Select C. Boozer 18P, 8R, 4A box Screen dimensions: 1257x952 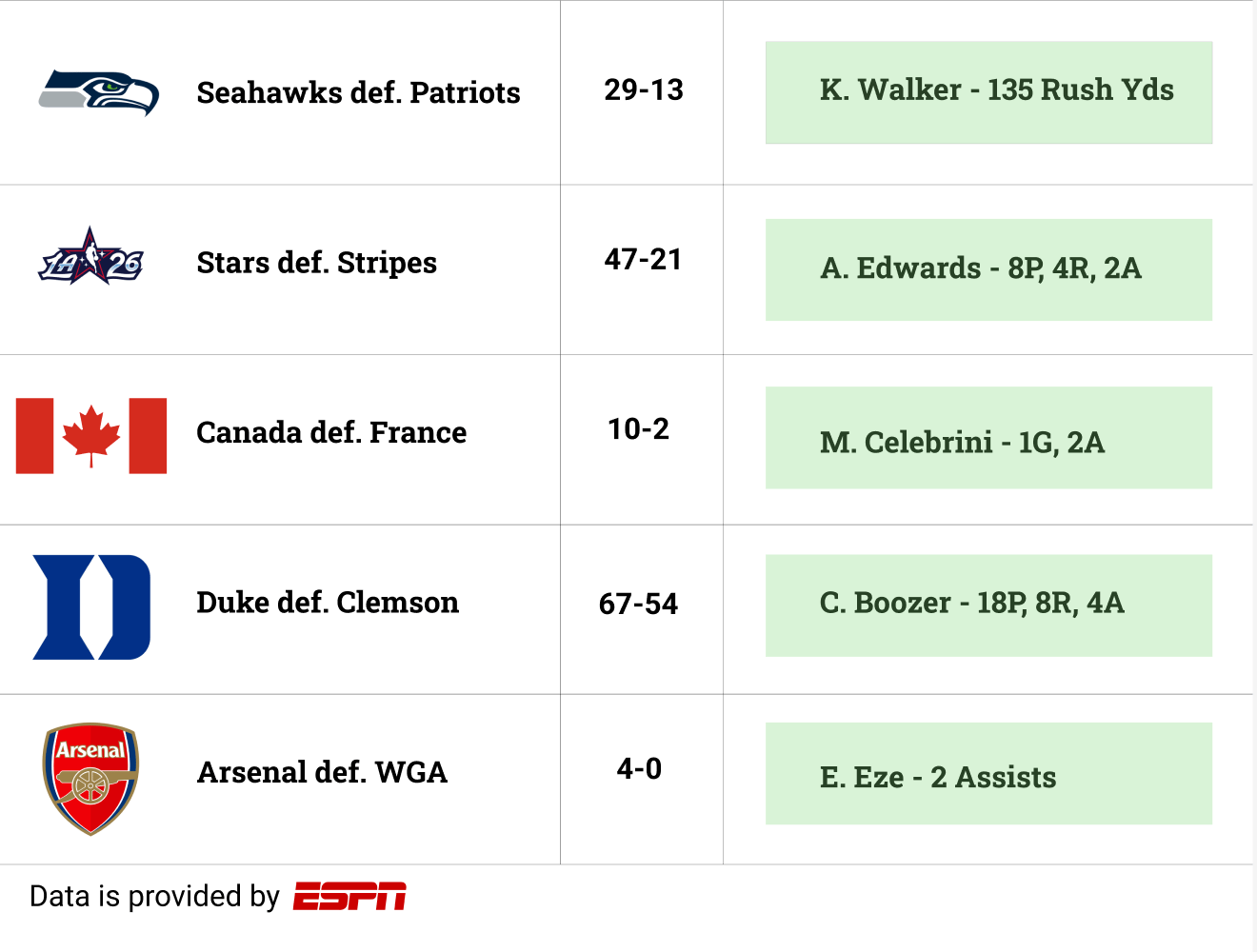click(988, 605)
